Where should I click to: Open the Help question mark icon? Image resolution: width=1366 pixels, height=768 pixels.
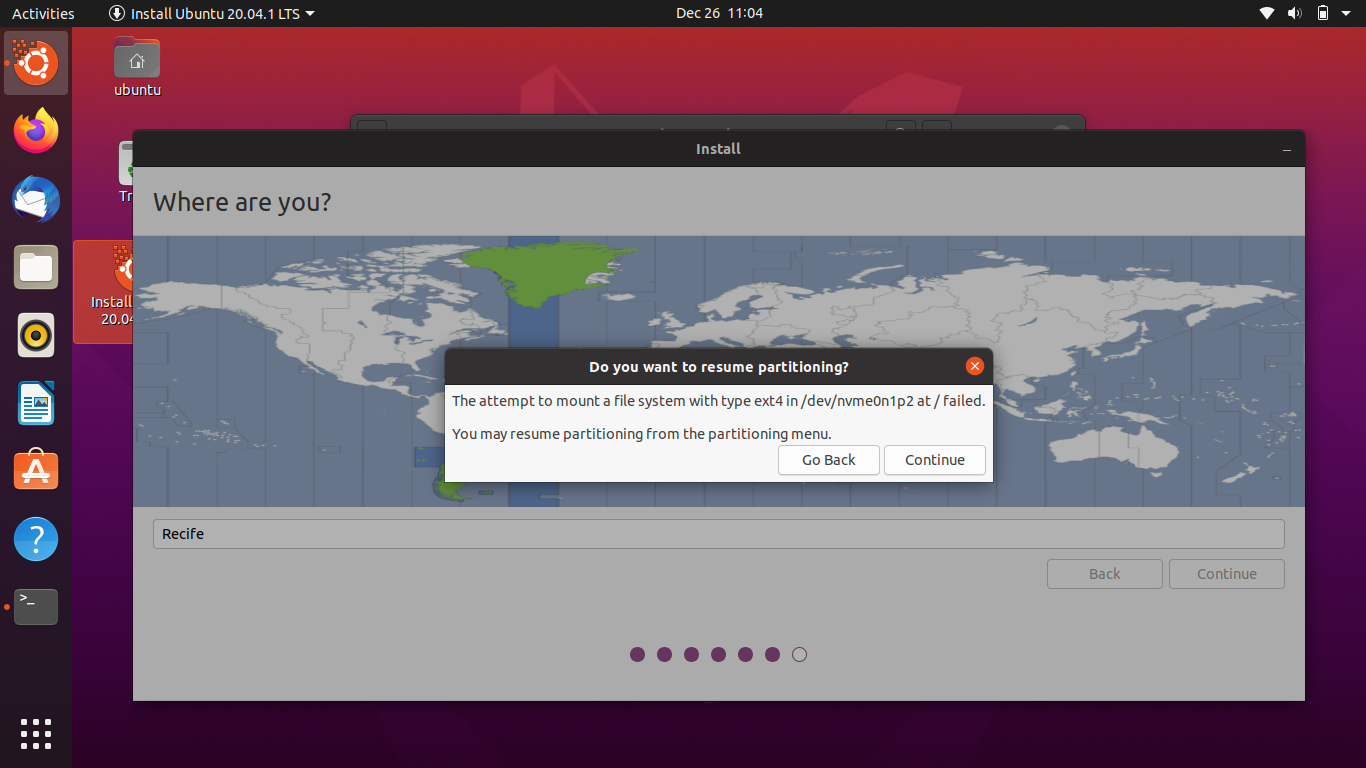(x=36, y=539)
